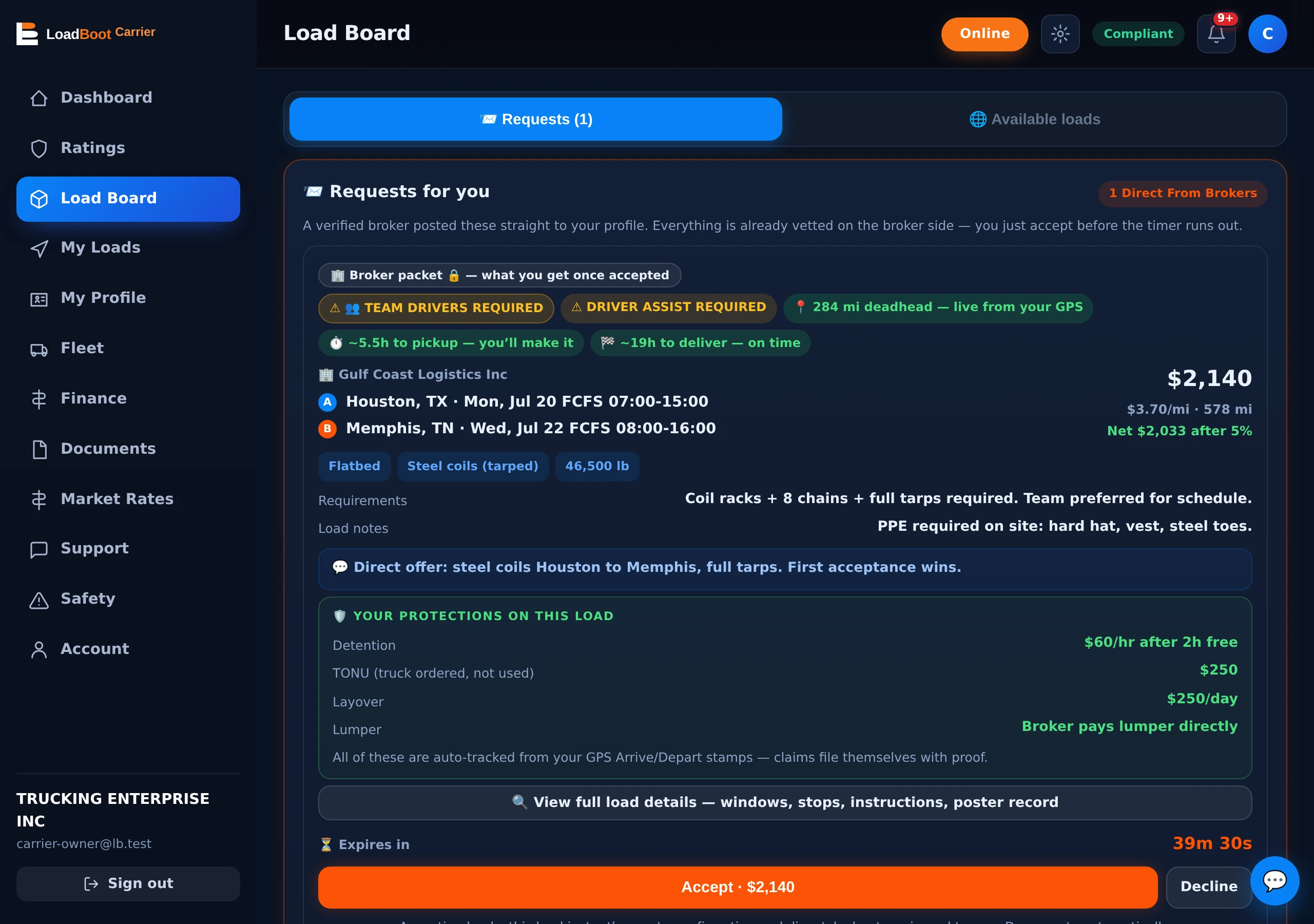Click the Ratings shield icon

pos(39,149)
